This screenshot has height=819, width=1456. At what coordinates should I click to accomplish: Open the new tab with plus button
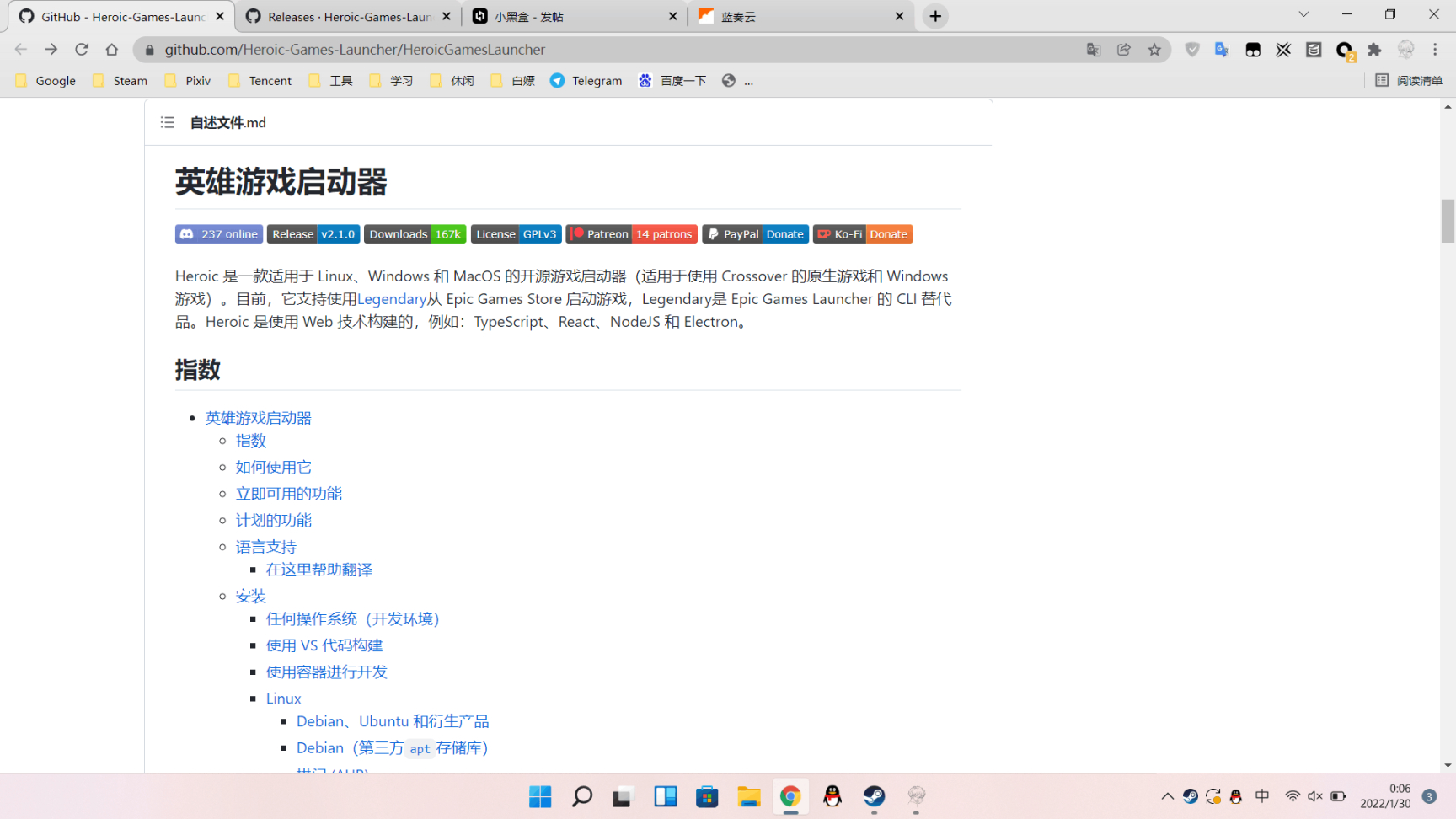935,16
